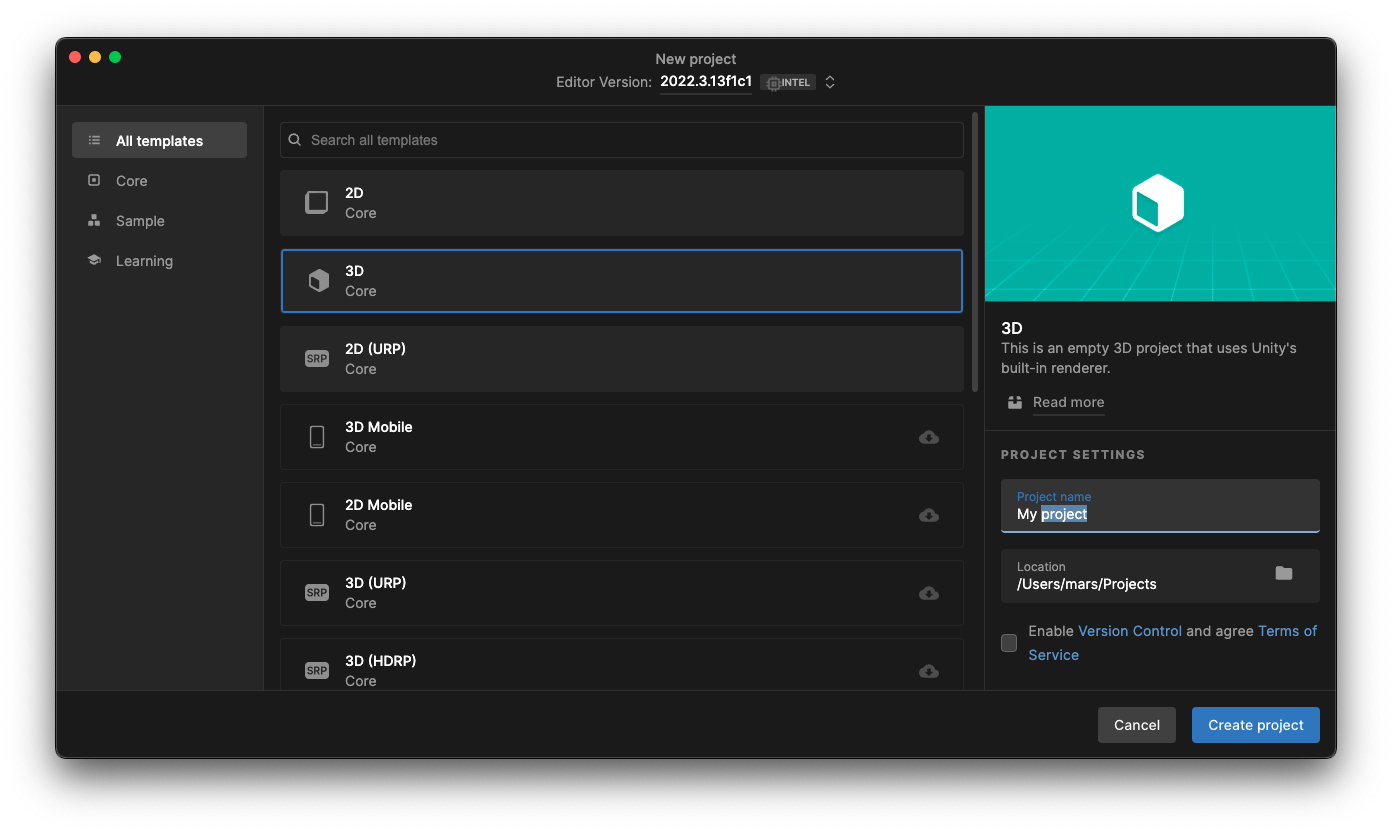Choose the 3D (HDRP) template row

pyautogui.click(x=622, y=665)
